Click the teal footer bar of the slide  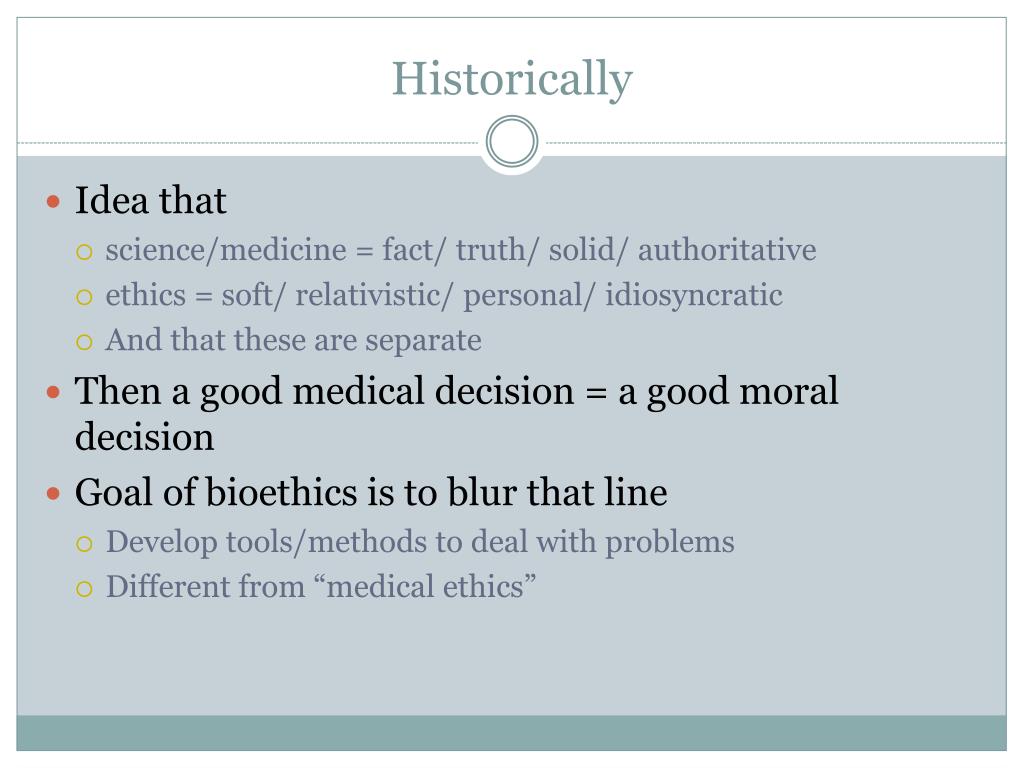pos(512,733)
